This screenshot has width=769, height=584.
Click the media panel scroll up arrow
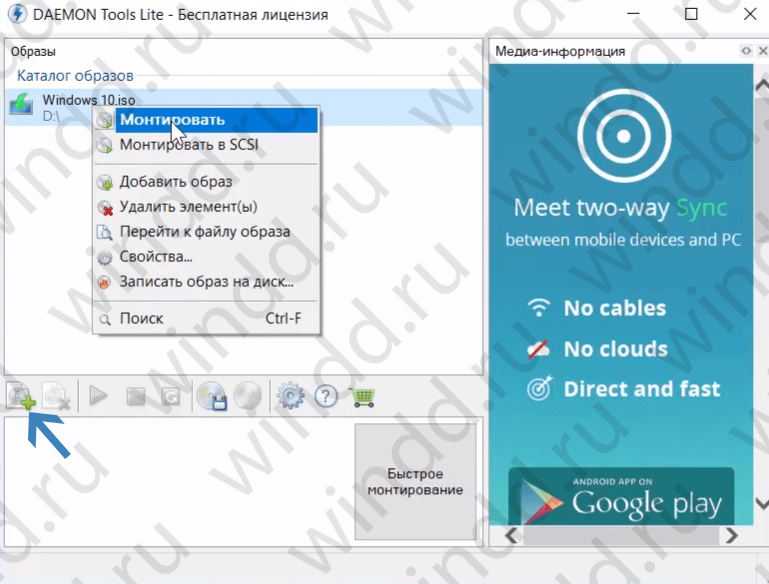[762, 86]
